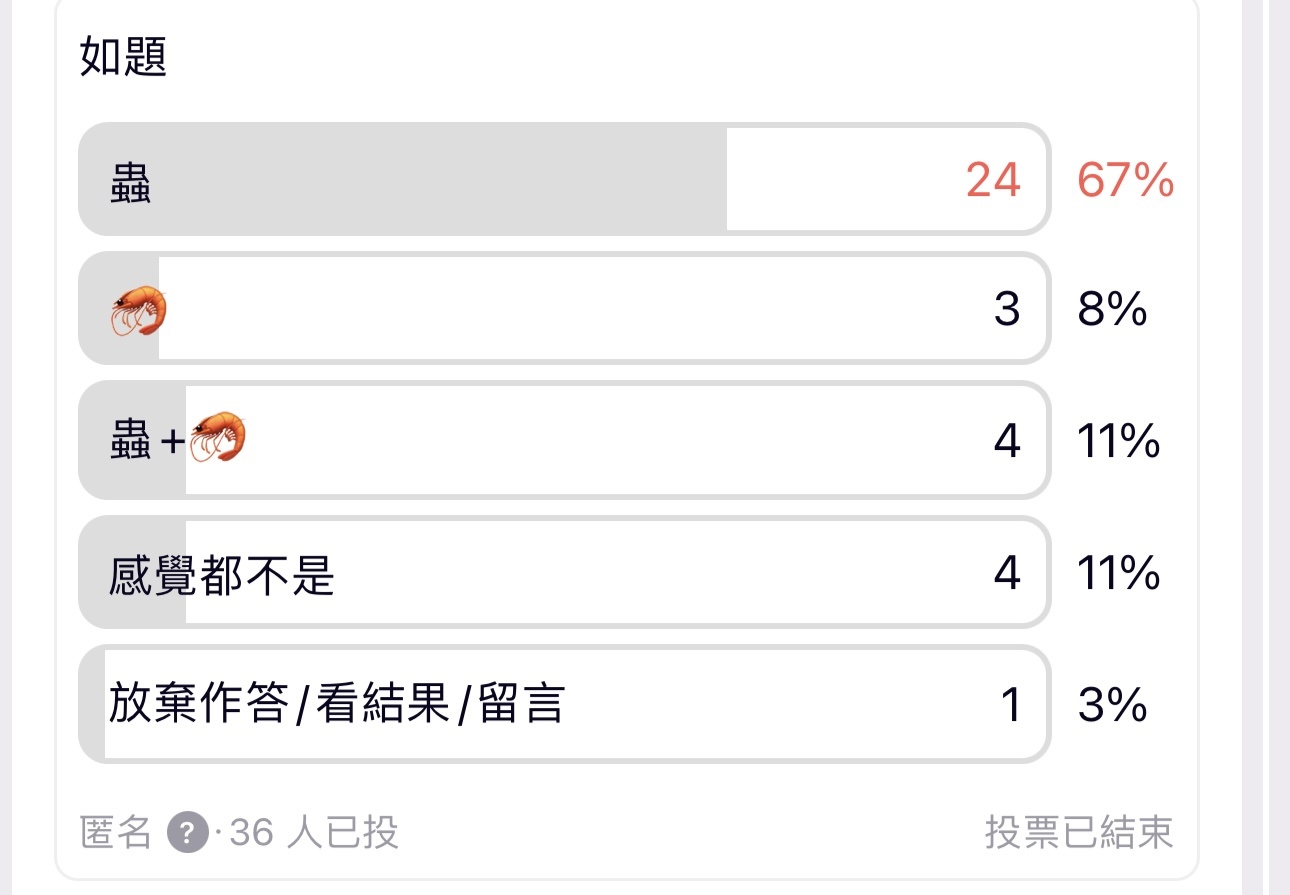1290x895 pixels.
Task: Click the 24 vote count
Action: [993, 180]
